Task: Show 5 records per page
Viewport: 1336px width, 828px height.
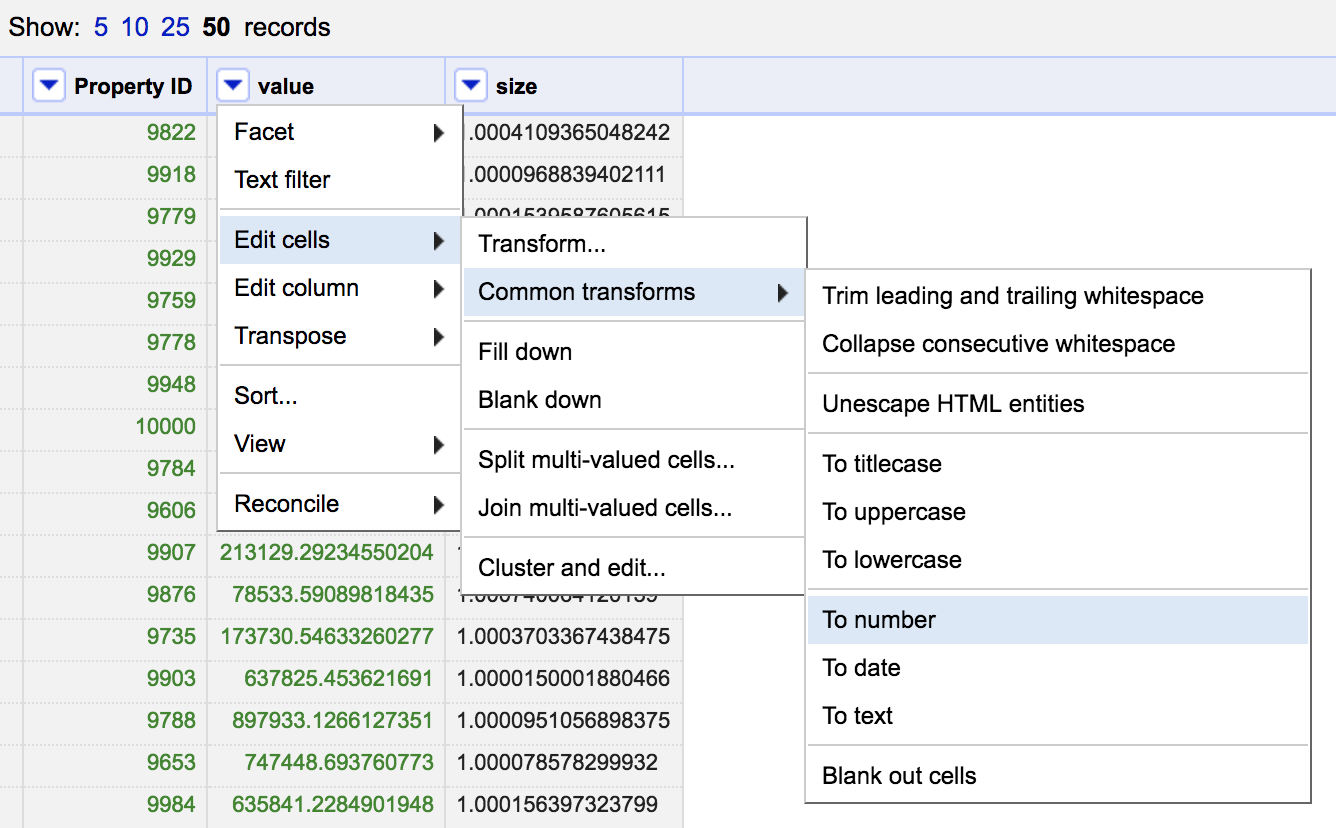Action: (101, 27)
